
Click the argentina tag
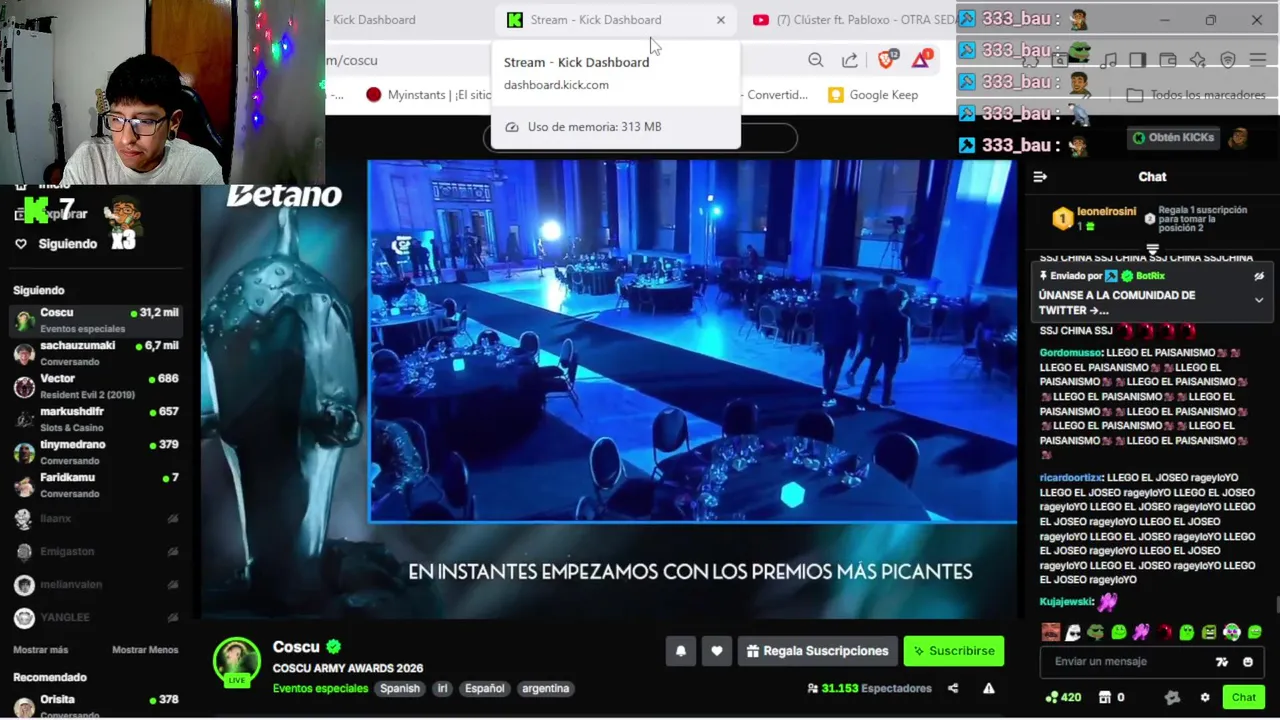point(545,688)
